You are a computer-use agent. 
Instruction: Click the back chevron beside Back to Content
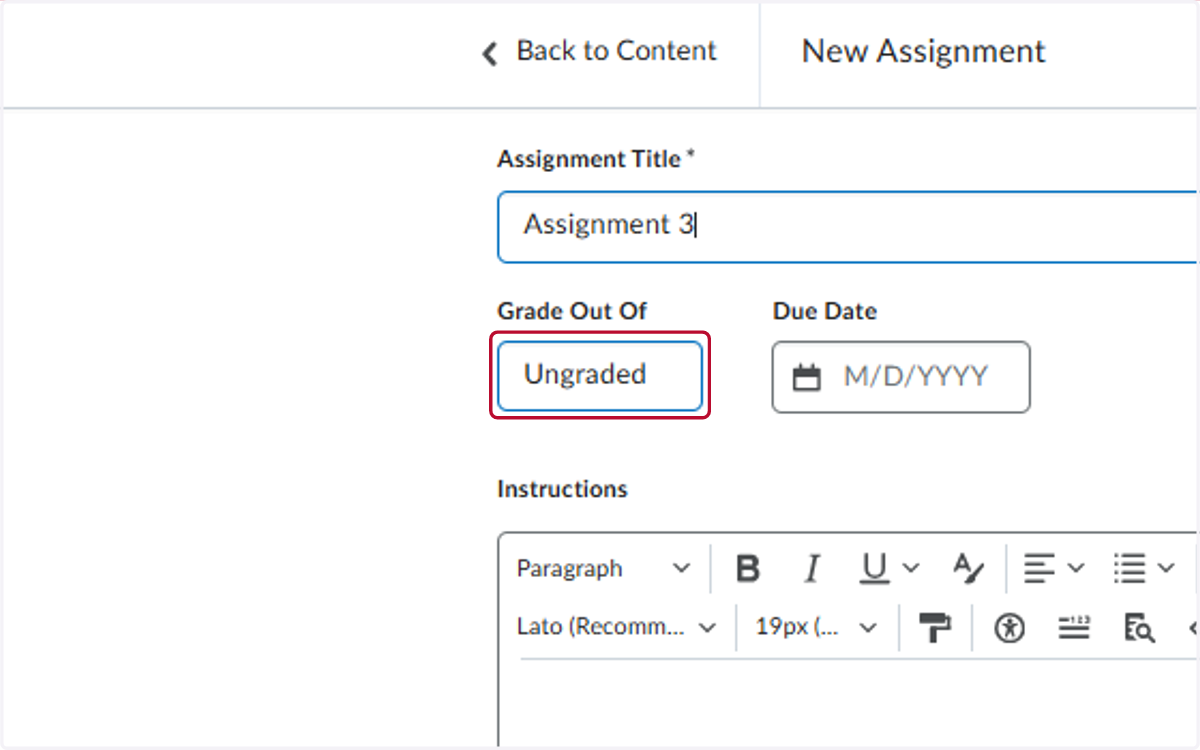point(489,53)
